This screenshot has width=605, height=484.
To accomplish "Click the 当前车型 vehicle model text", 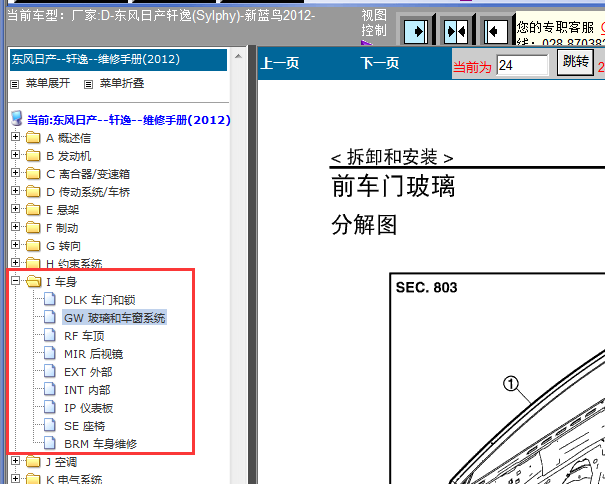I will pyautogui.click(x=161, y=15).
